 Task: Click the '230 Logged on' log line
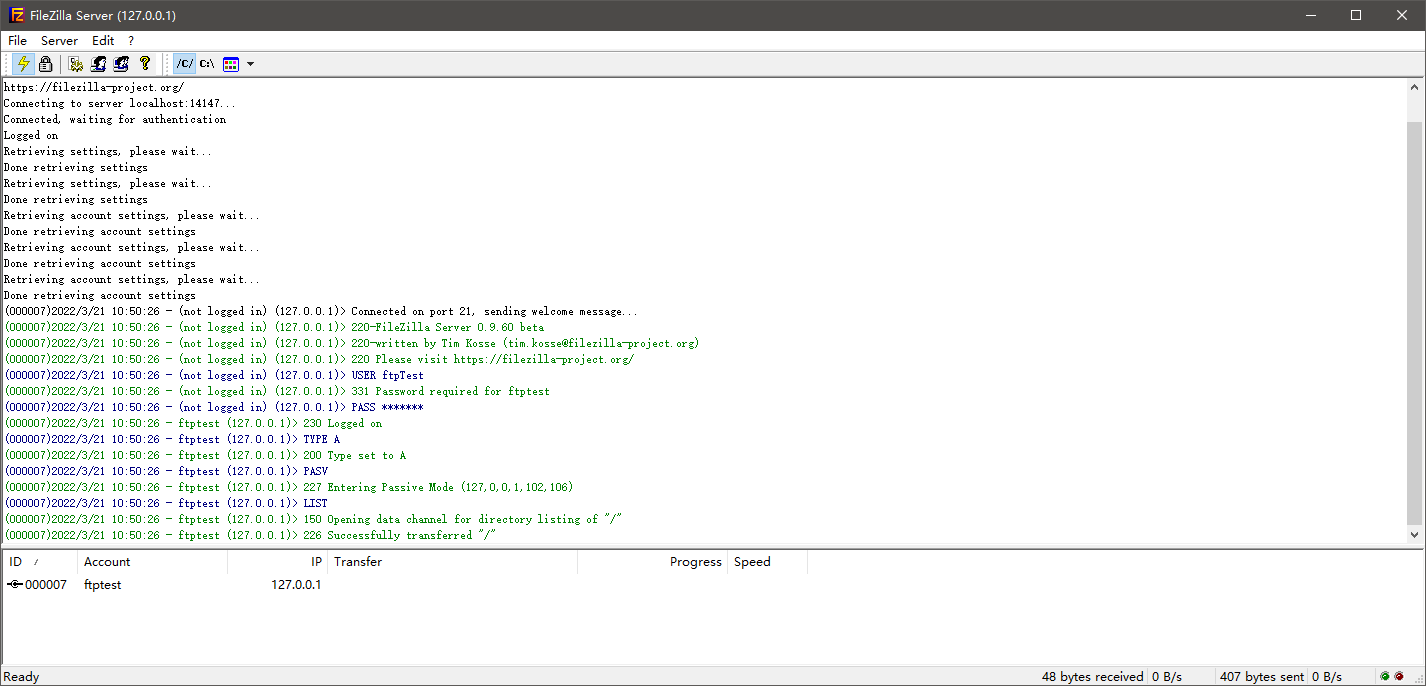(193, 423)
